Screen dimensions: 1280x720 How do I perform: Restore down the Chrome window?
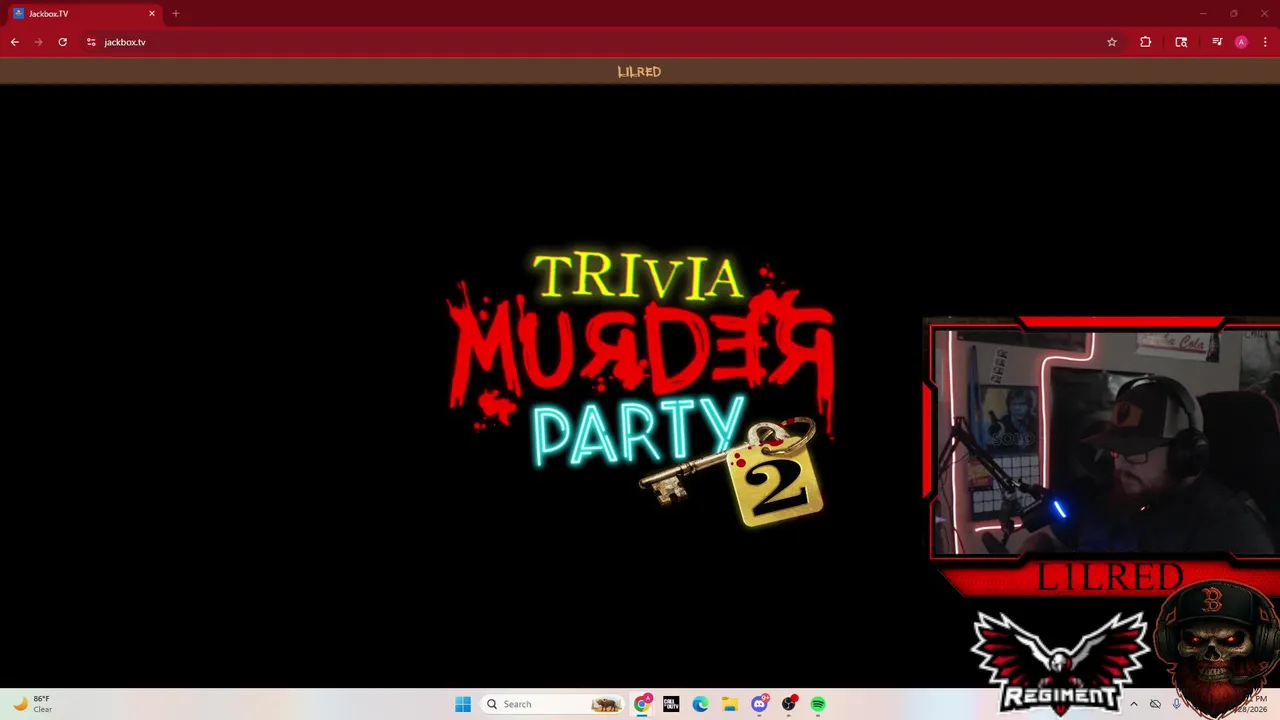pos(1233,14)
